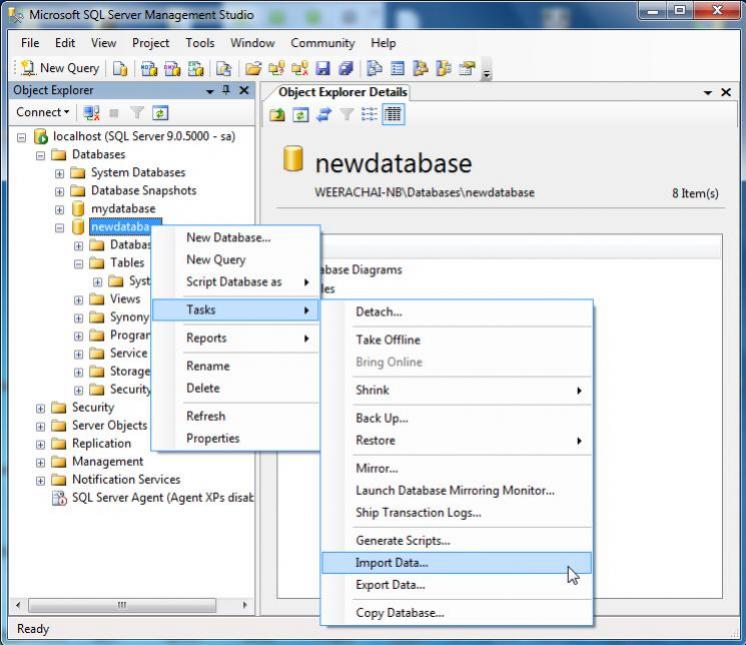This screenshot has width=746, height=645.
Task: Click Object Explorer horizontal scrollbar thumb
Action: 122,605
